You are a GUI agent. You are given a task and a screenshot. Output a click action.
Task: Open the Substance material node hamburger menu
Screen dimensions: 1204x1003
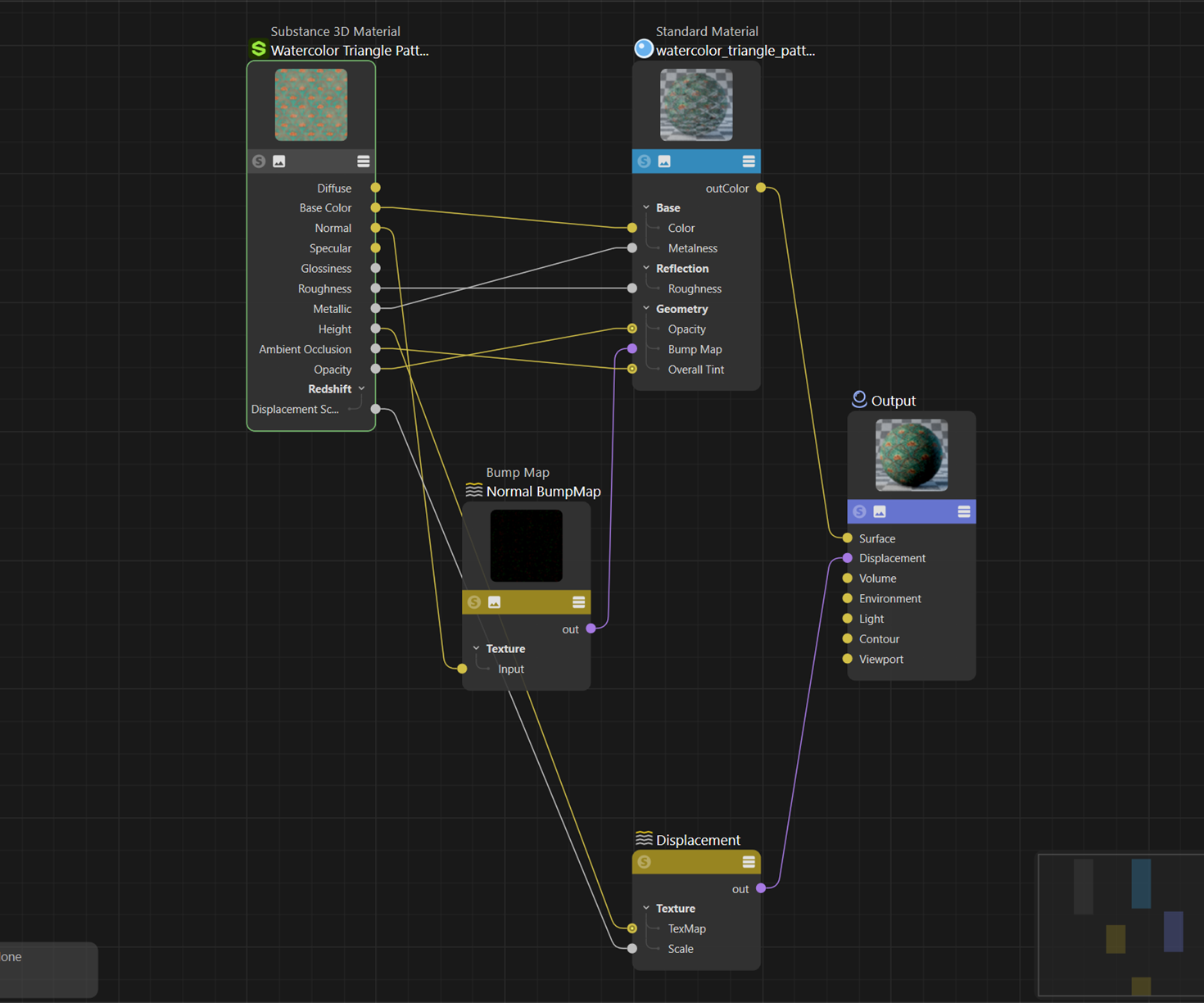click(x=364, y=161)
